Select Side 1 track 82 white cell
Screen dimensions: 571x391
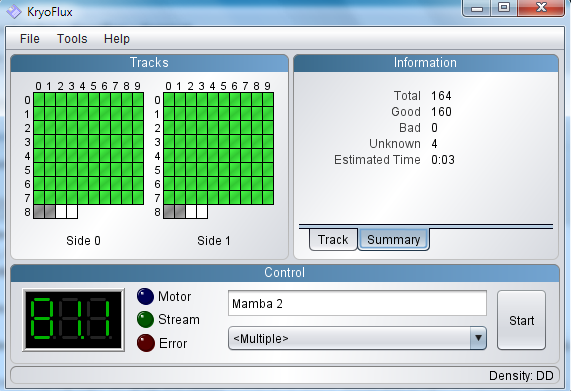pyautogui.click(x=191, y=212)
